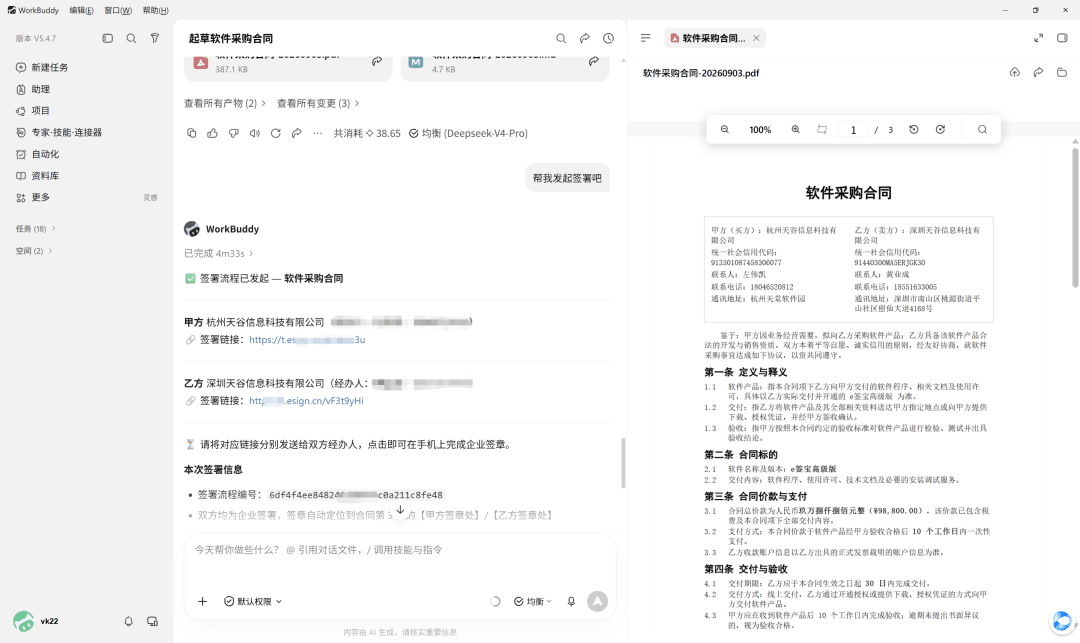Copy the assistant reply

191,134
